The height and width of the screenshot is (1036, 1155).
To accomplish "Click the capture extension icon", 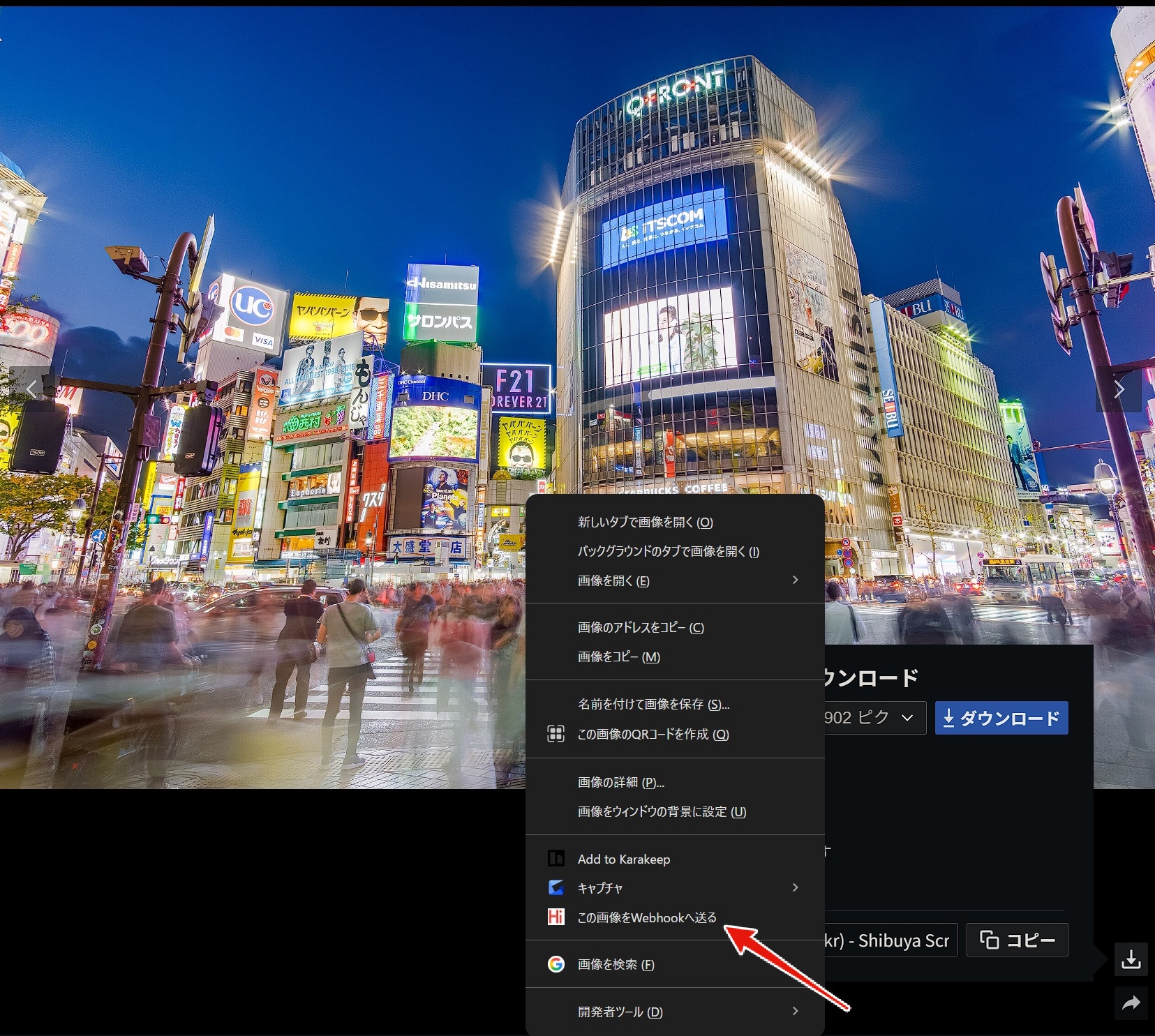I will click(x=556, y=887).
